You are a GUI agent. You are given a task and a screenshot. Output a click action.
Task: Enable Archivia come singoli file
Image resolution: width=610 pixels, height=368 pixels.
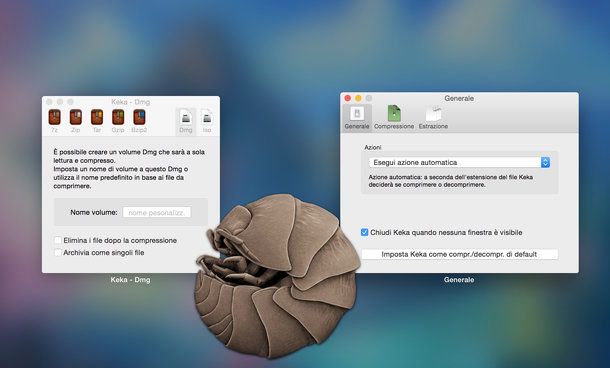(58, 252)
